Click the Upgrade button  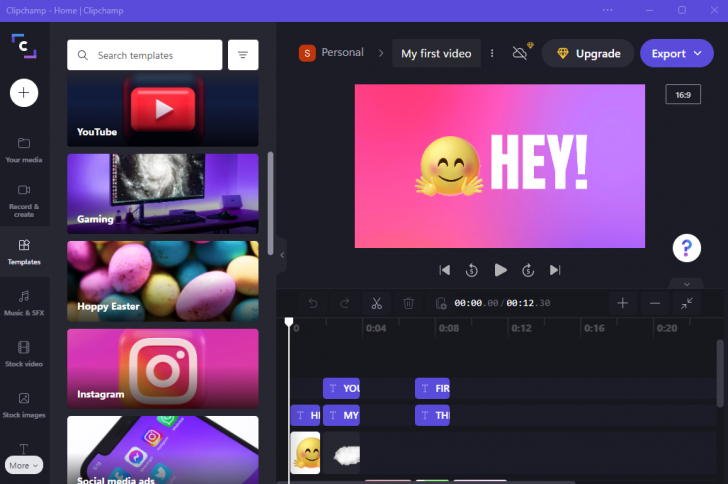tap(588, 53)
